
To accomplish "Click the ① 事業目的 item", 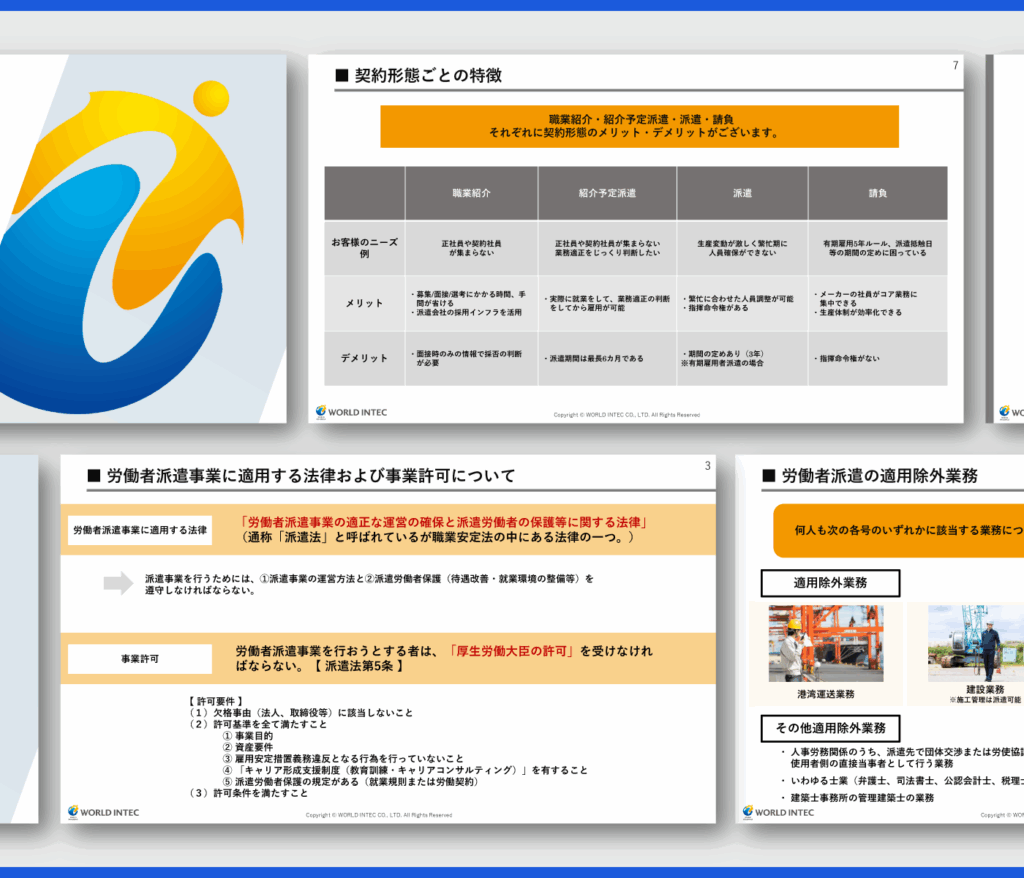I will [248, 736].
